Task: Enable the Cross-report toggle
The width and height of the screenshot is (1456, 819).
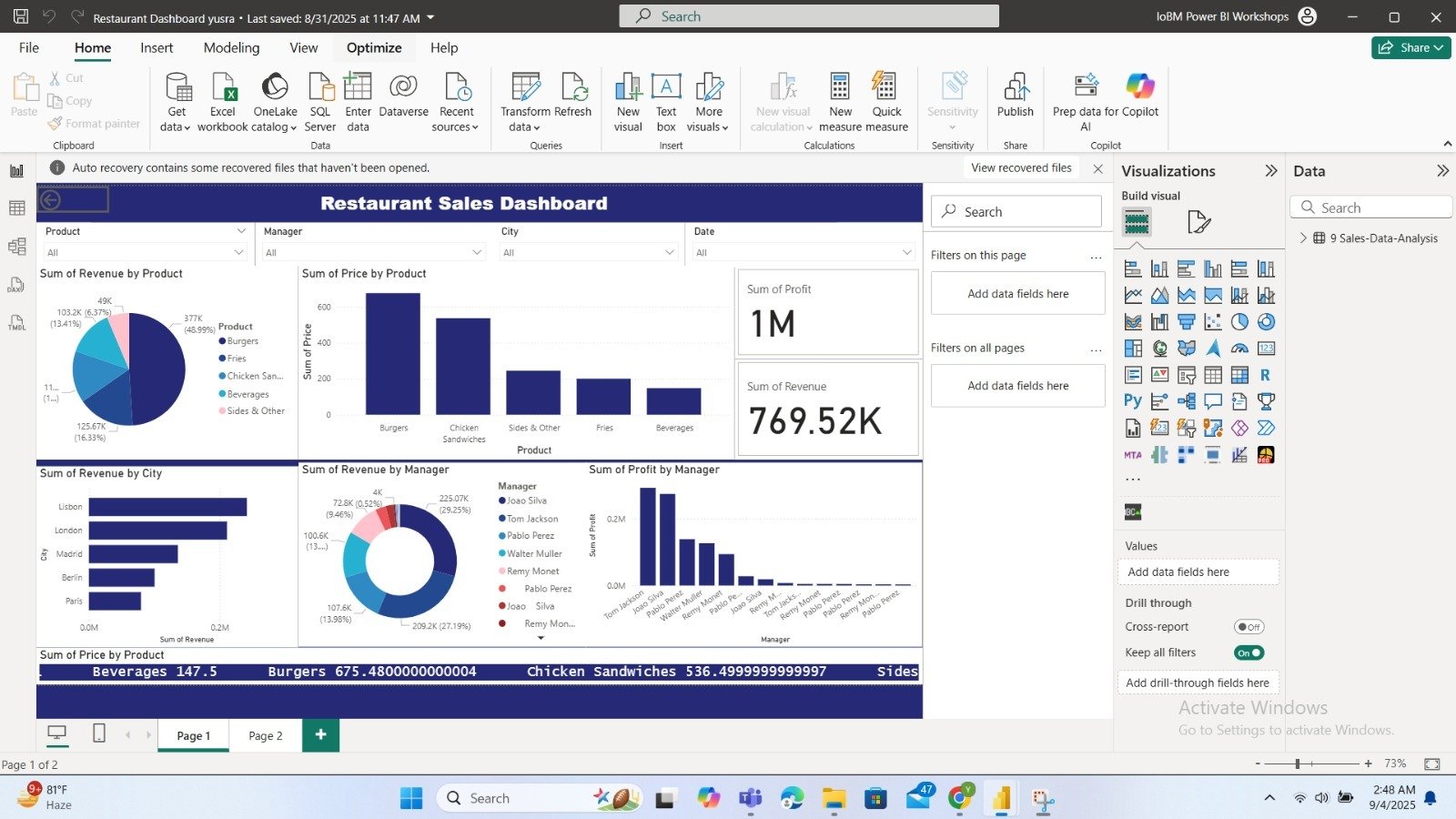Action: point(1249,627)
